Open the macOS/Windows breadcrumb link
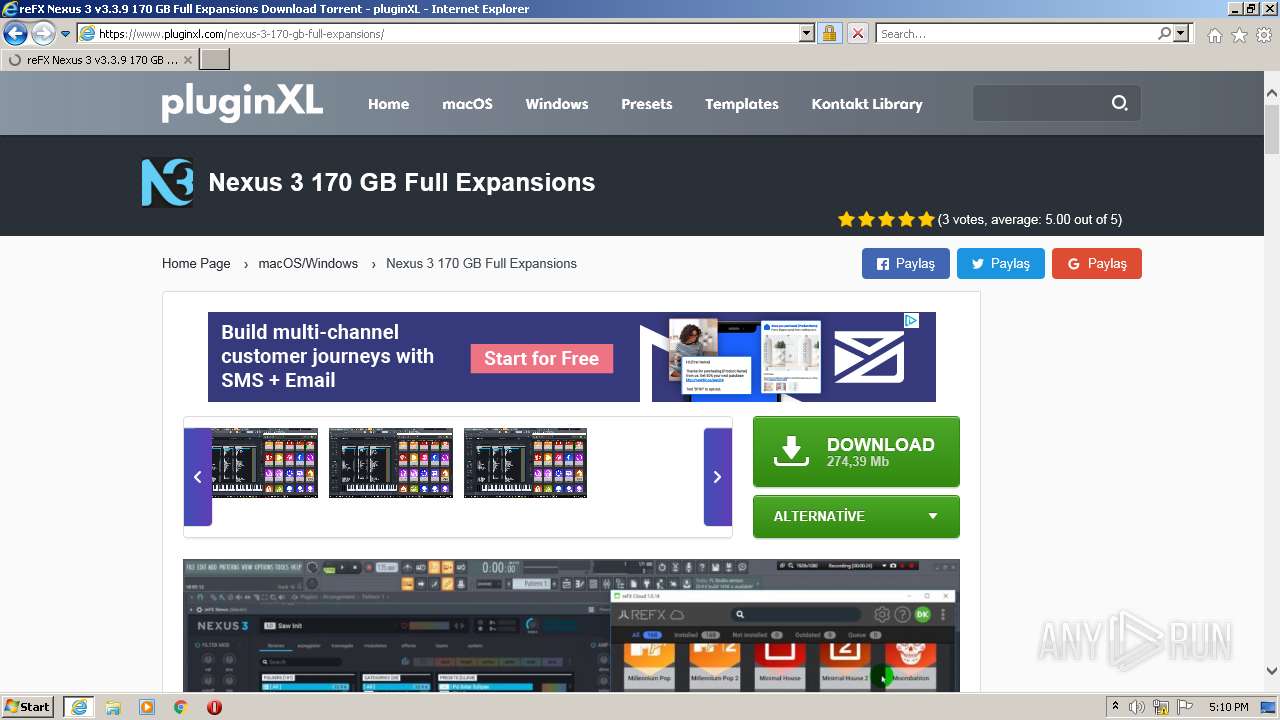Viewport: 1280px width, 720px height. 308,264
